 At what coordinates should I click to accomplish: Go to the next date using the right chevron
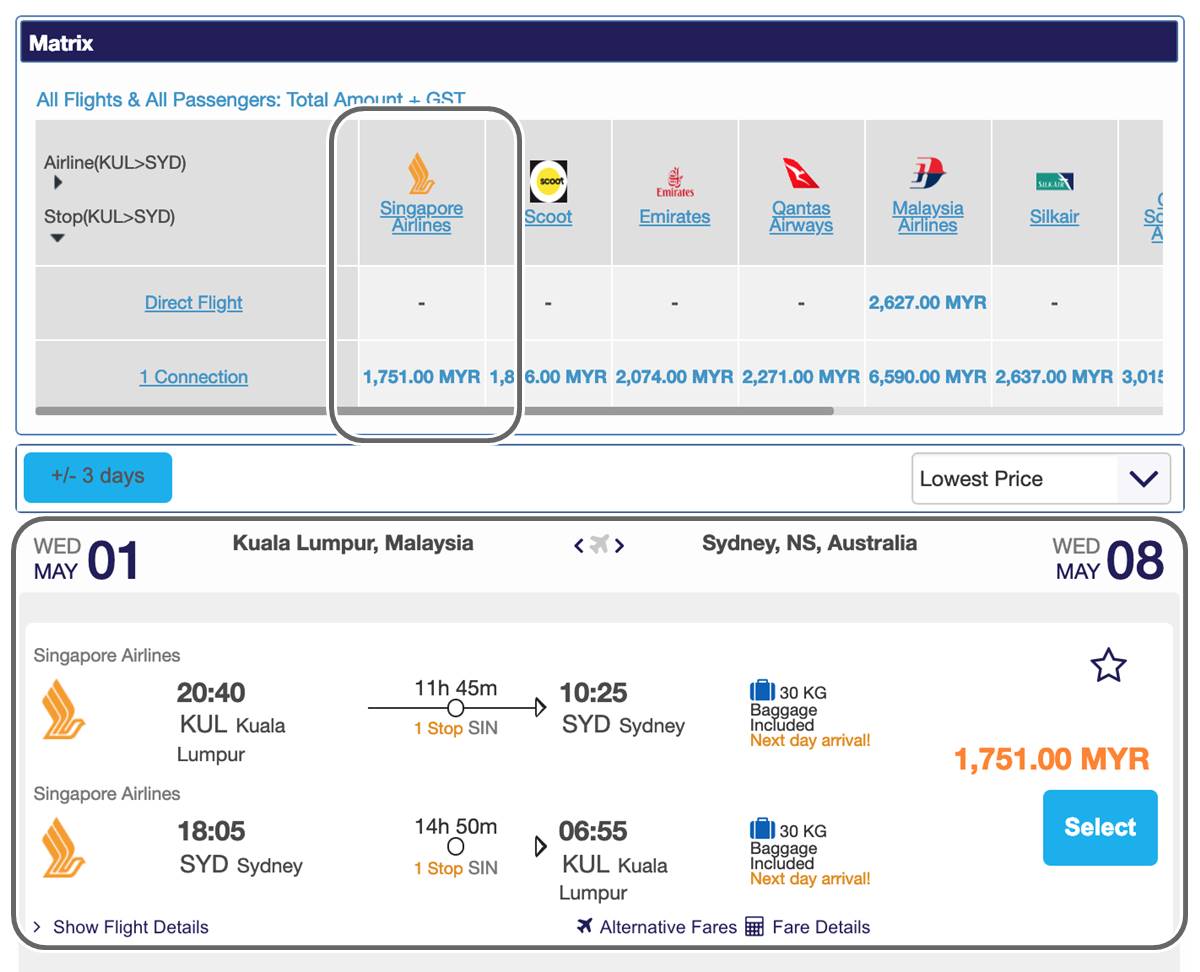point(620,545)
